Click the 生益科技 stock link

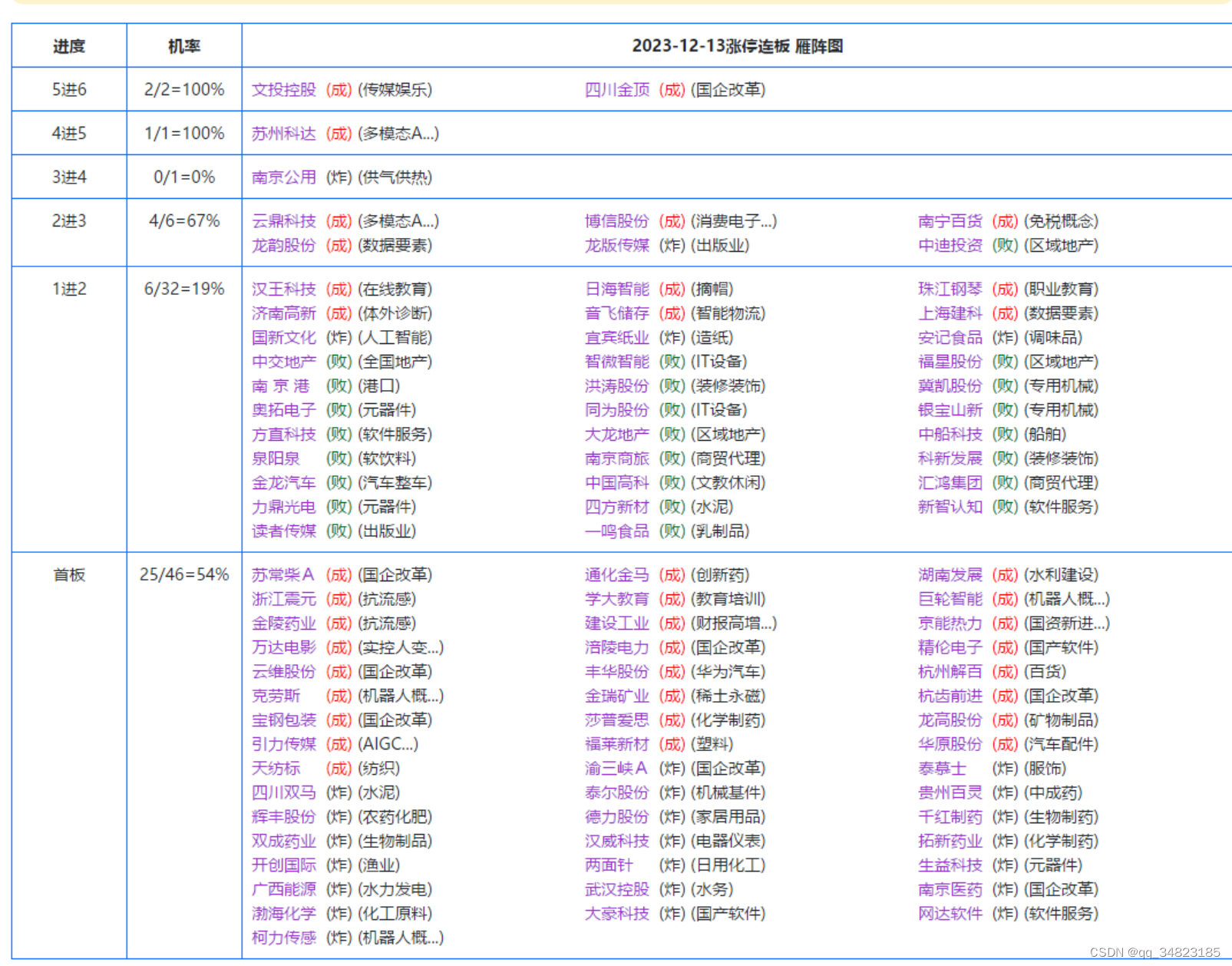pyautogui.click(x=950, y=865)
